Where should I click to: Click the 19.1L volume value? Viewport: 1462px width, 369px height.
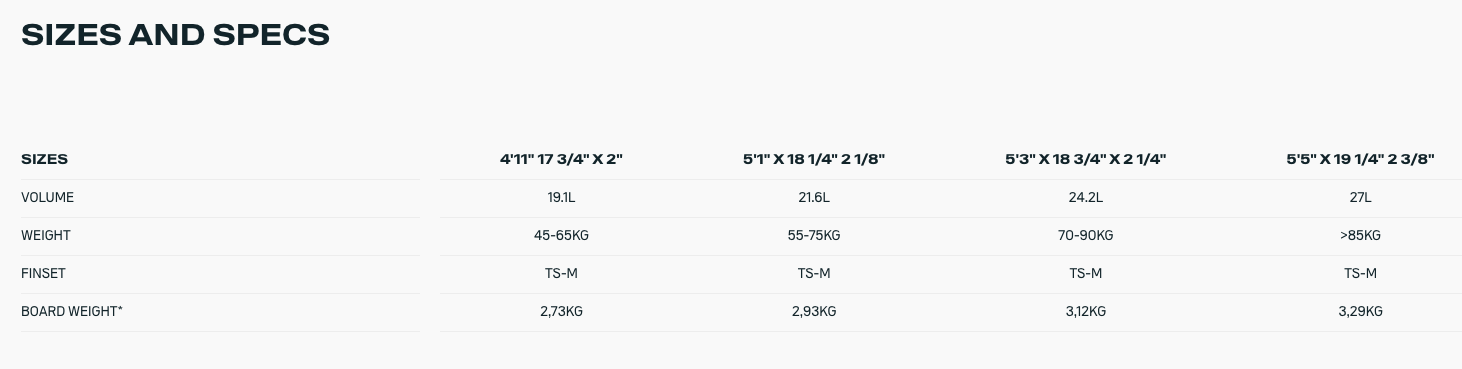(561, 197)
